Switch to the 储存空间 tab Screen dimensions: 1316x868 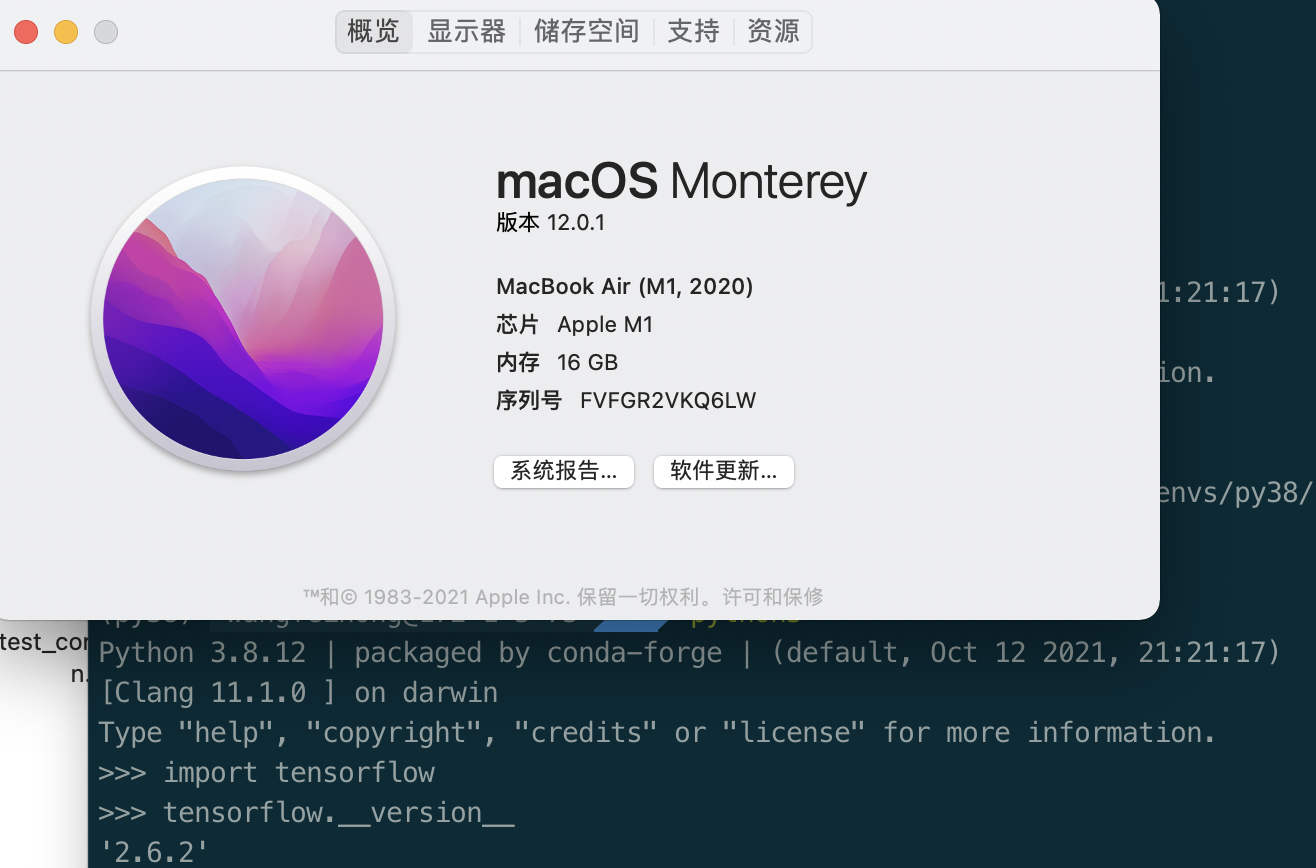586,31
